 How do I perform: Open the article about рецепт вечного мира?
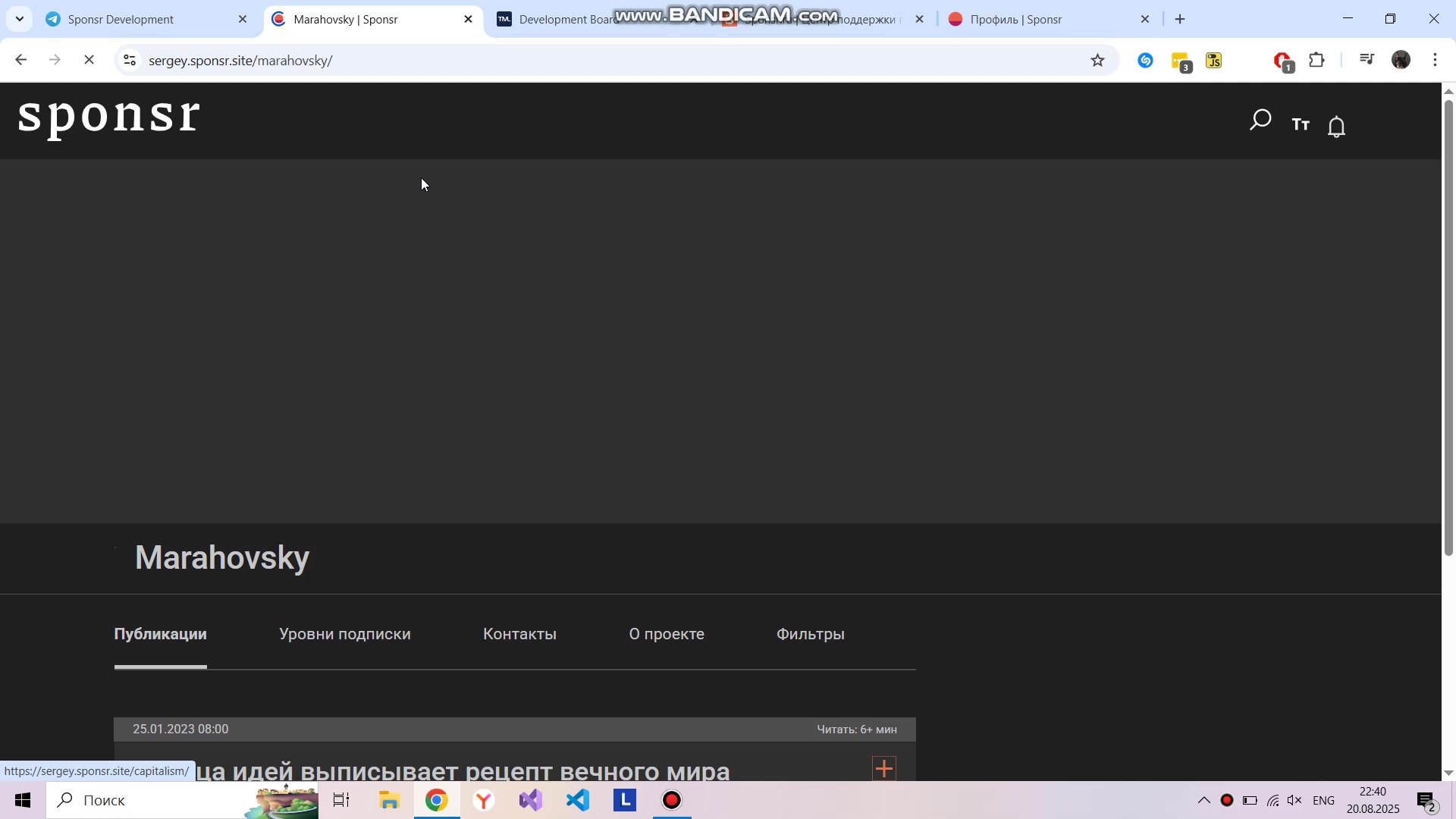coord(463,771)
